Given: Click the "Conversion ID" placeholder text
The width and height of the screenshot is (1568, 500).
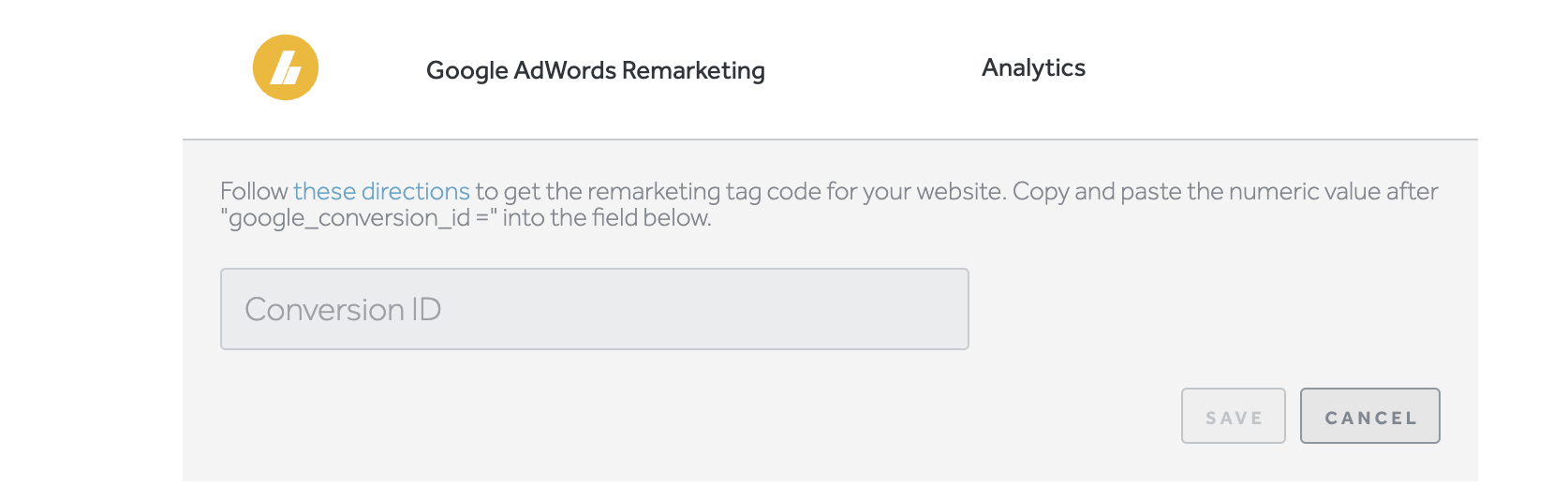Looking at the screenshot, I should point(343,310).
